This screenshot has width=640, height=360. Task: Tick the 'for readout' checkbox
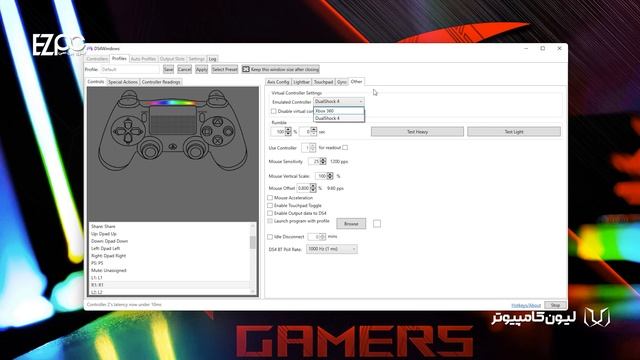point(345,147)
